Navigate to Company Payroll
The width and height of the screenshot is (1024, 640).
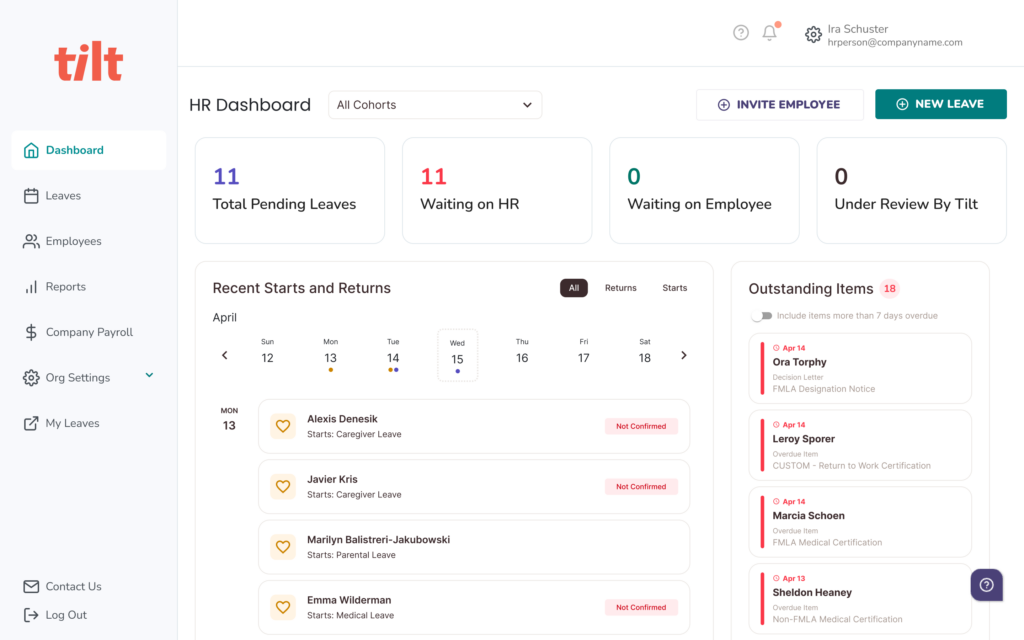[89, 332]
